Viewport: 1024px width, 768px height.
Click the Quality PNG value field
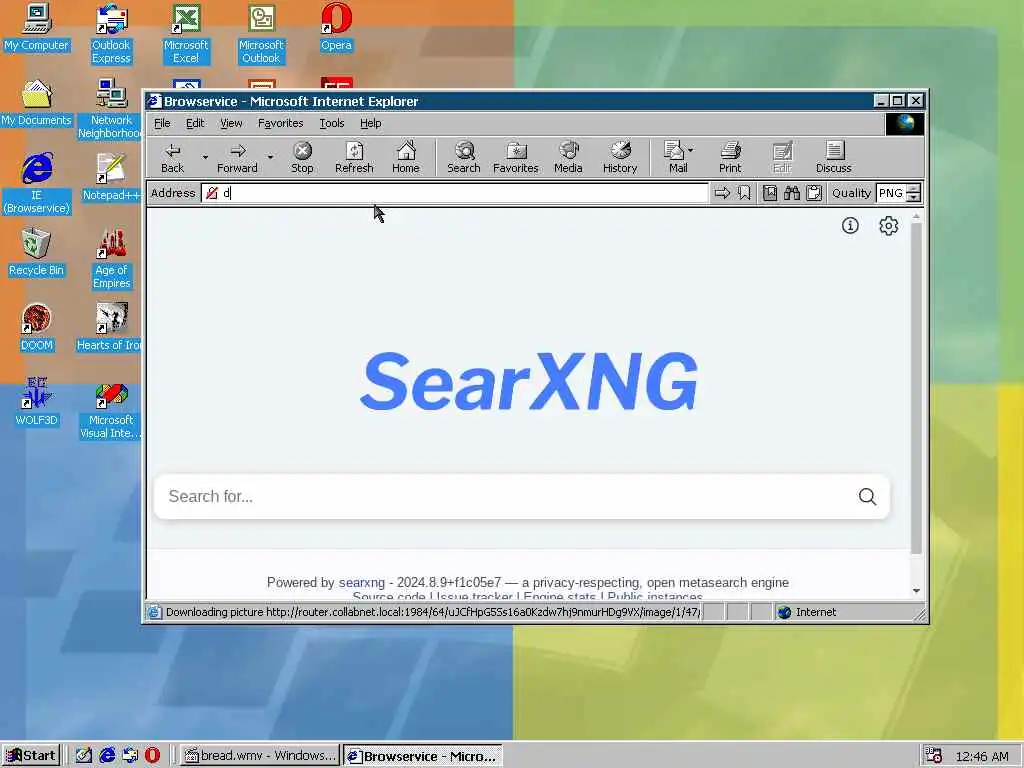tap(891, 193)
